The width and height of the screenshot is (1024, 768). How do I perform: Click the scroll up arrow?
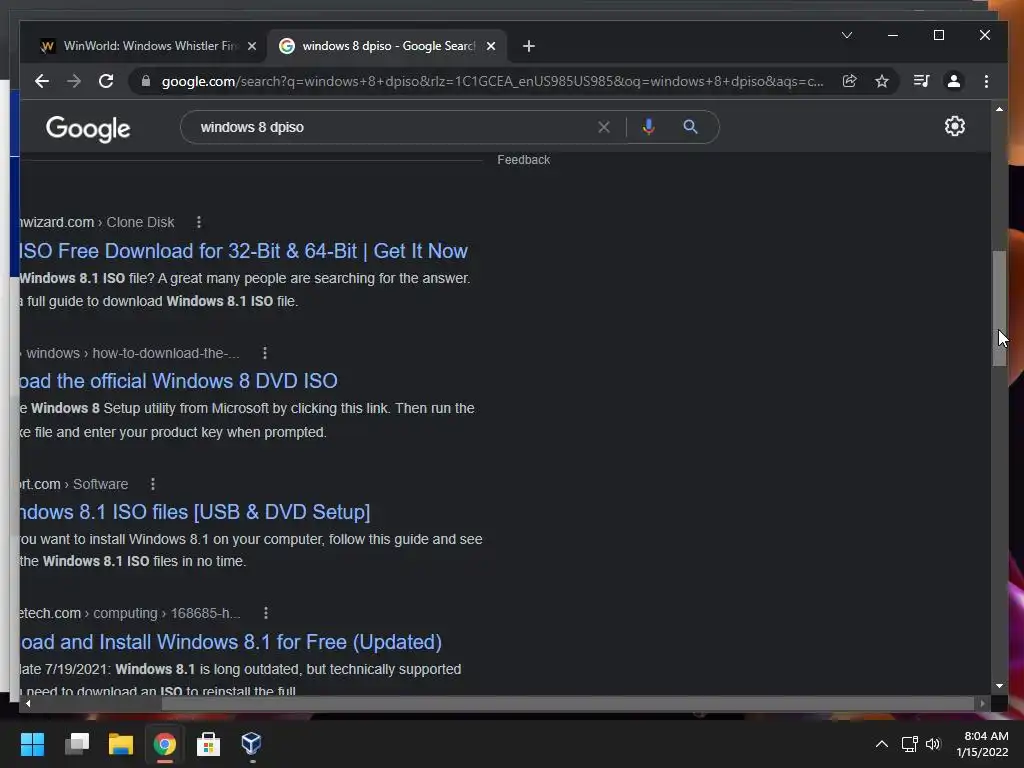coord(999,109)
